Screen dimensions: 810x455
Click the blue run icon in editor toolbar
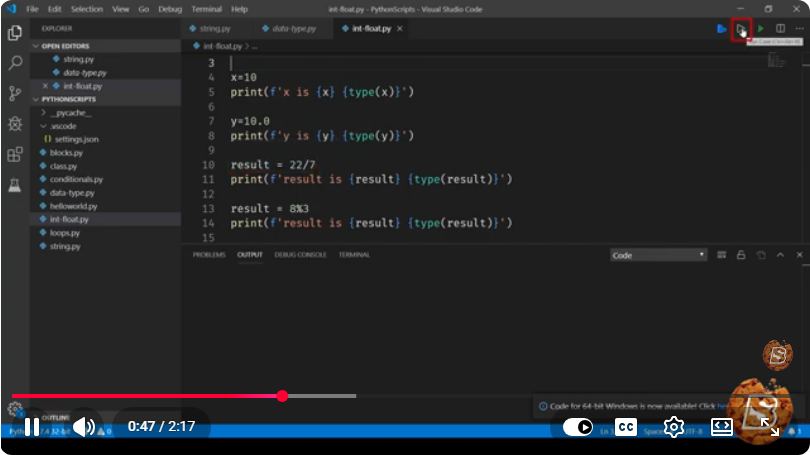(x=722, y=29)
